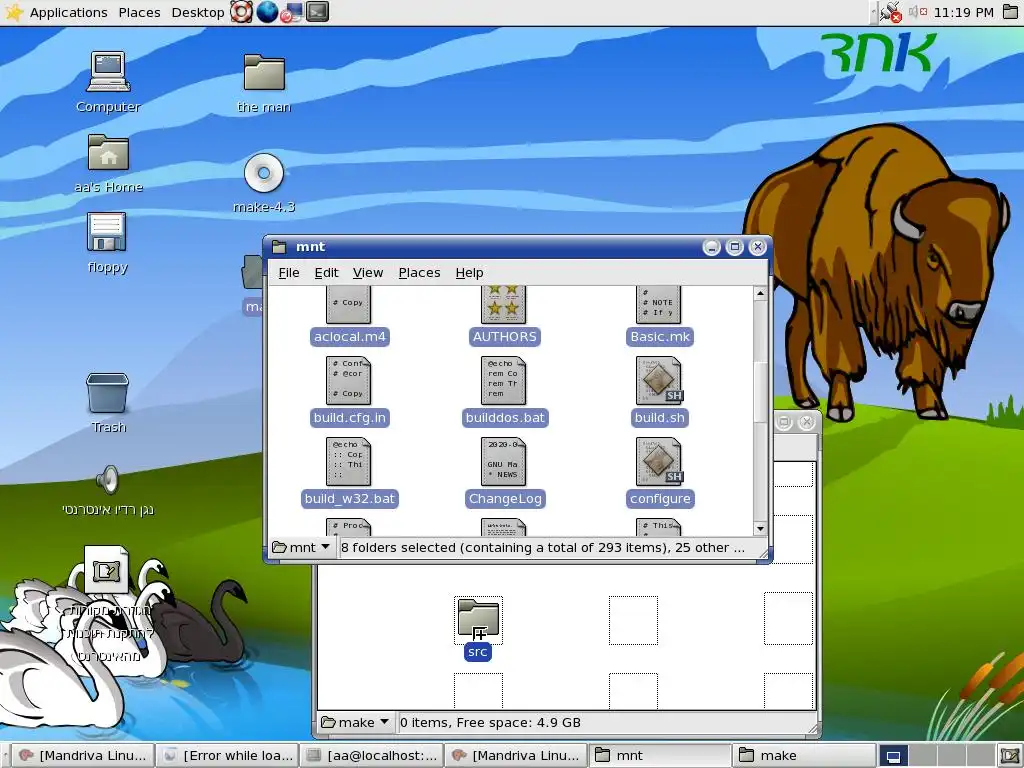Select the Basic.mk file icon
The height and width of the screenshot is (768, 1024).
(659, 304)
